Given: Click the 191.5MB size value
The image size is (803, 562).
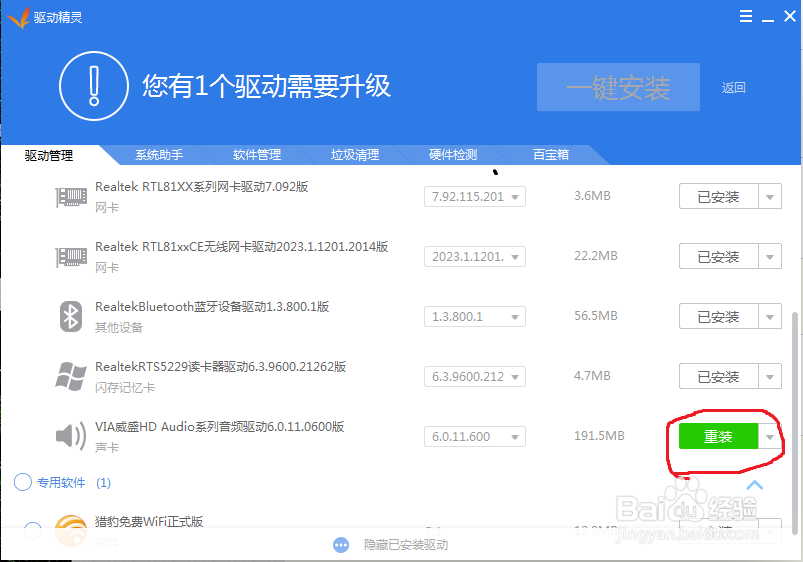Looking at the screenshot, I should click(599, 436).
